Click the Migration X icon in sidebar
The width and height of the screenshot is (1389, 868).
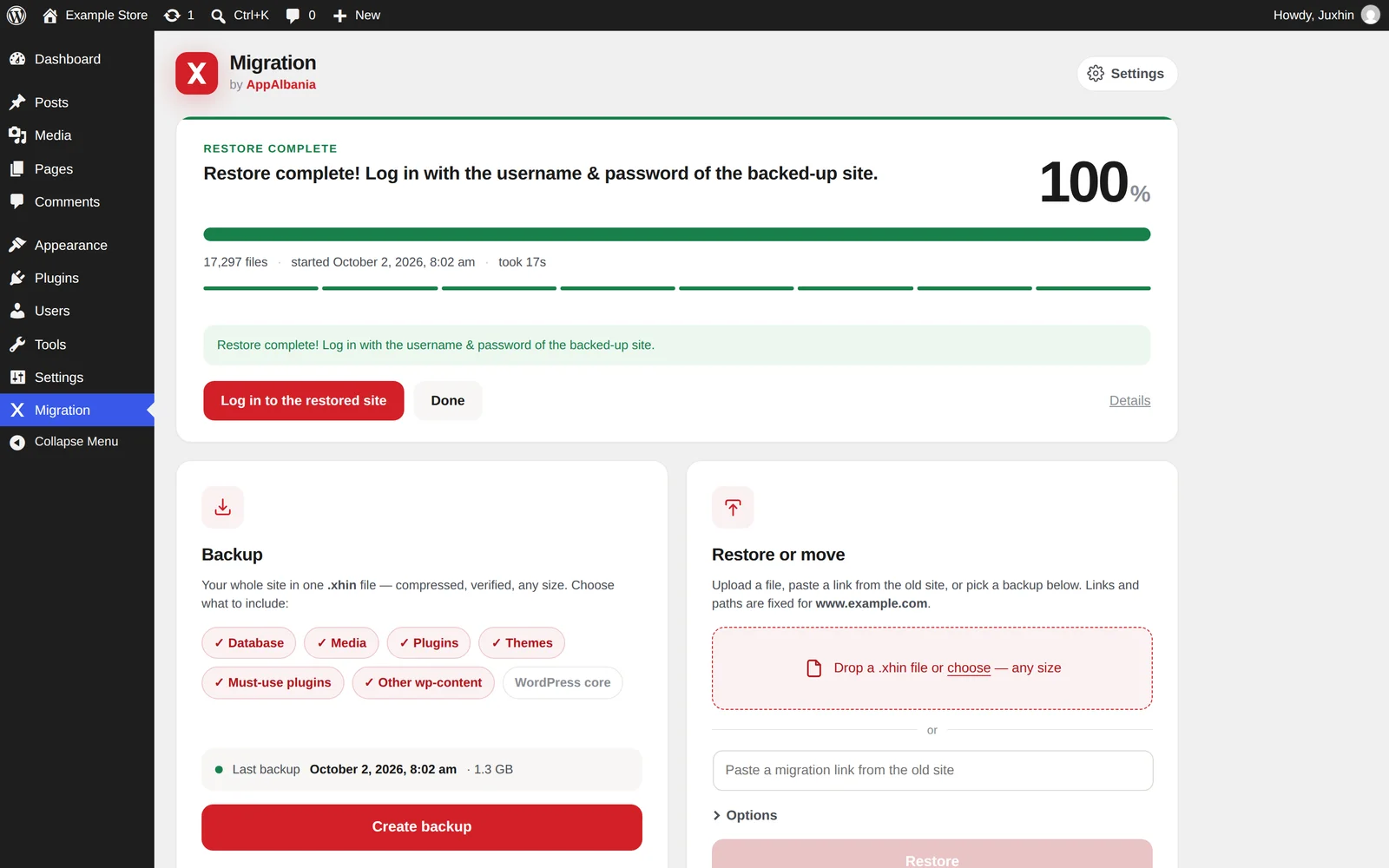click(x=17, y=411)
